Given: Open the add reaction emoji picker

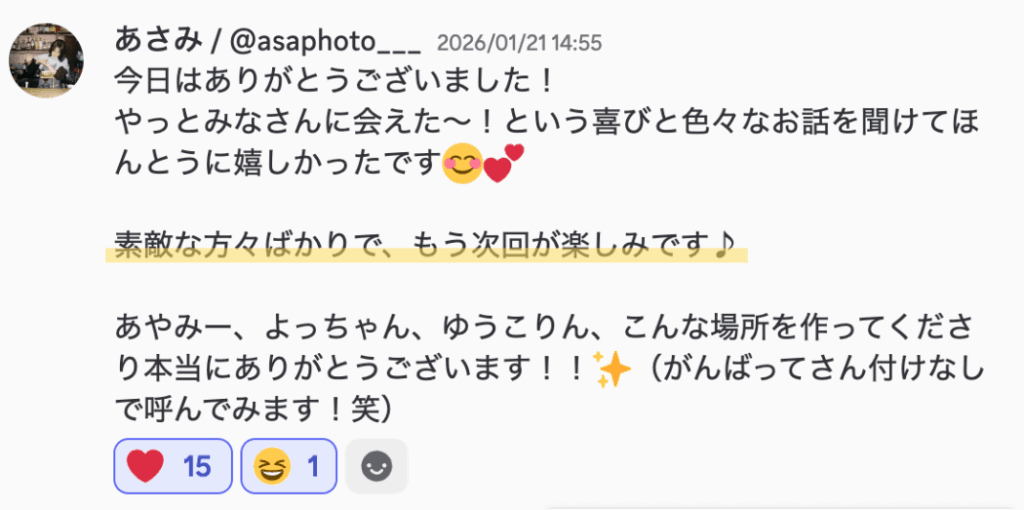Looking at the screenshot, I should coord(376,466).
